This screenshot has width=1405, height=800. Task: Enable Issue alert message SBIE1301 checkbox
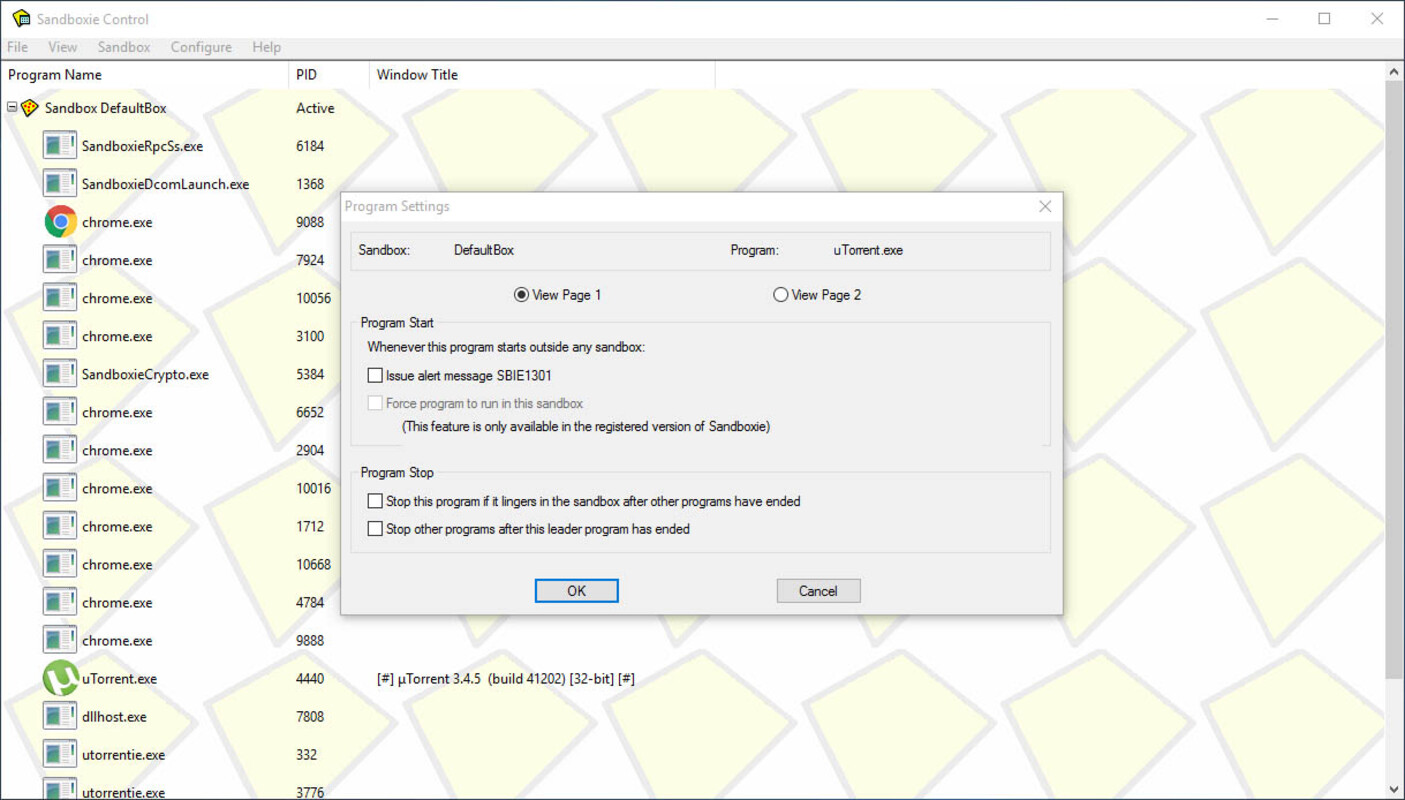pyautogui.click(x=375, y=376)
